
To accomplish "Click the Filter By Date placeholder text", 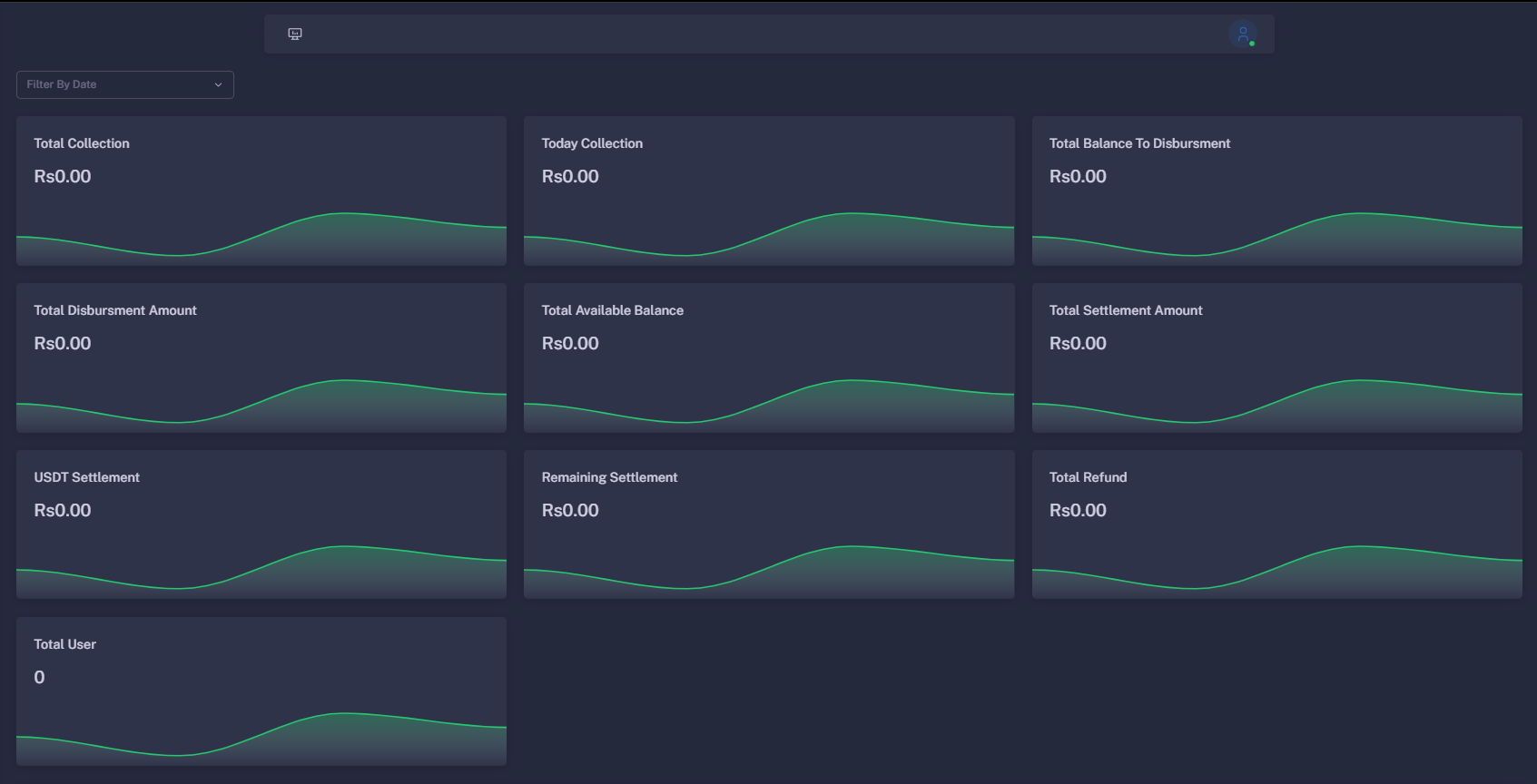I will pos(62,84).
